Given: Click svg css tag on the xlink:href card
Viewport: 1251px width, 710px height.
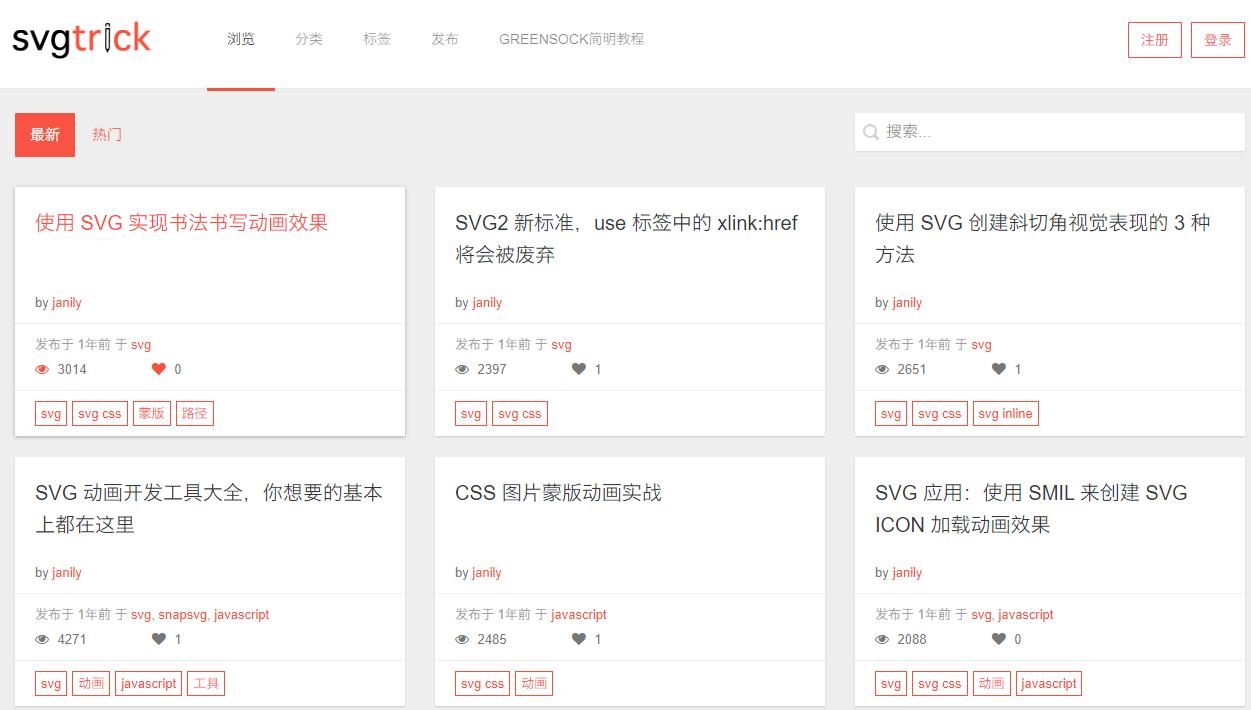Looking at the screenshot, I should click(520, 414).
